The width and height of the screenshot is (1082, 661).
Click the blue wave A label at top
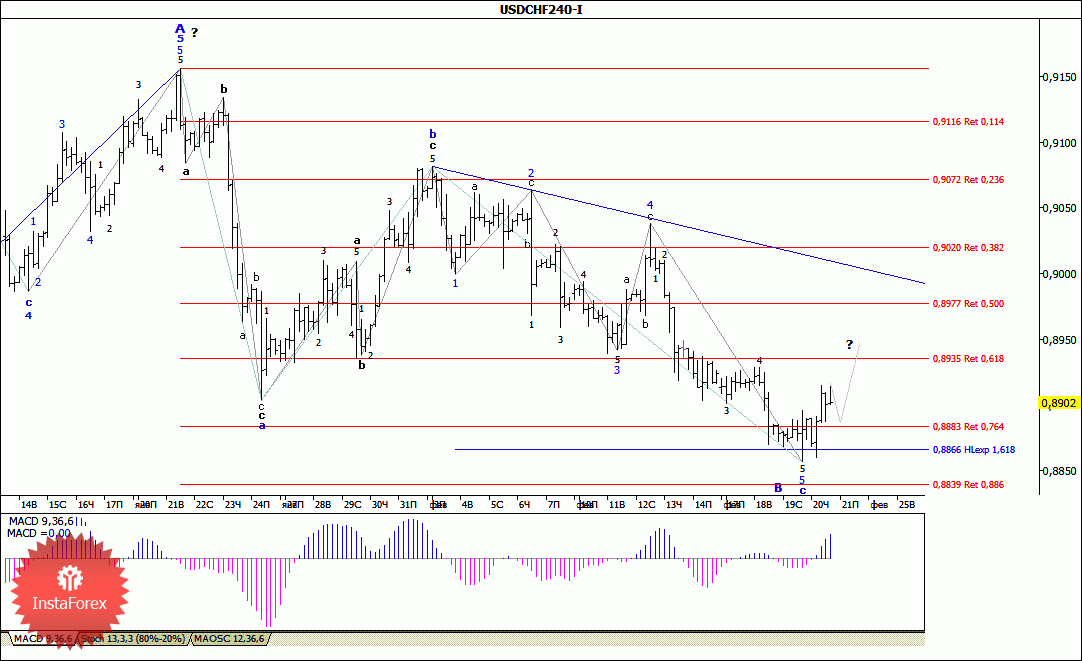[180, 28]
